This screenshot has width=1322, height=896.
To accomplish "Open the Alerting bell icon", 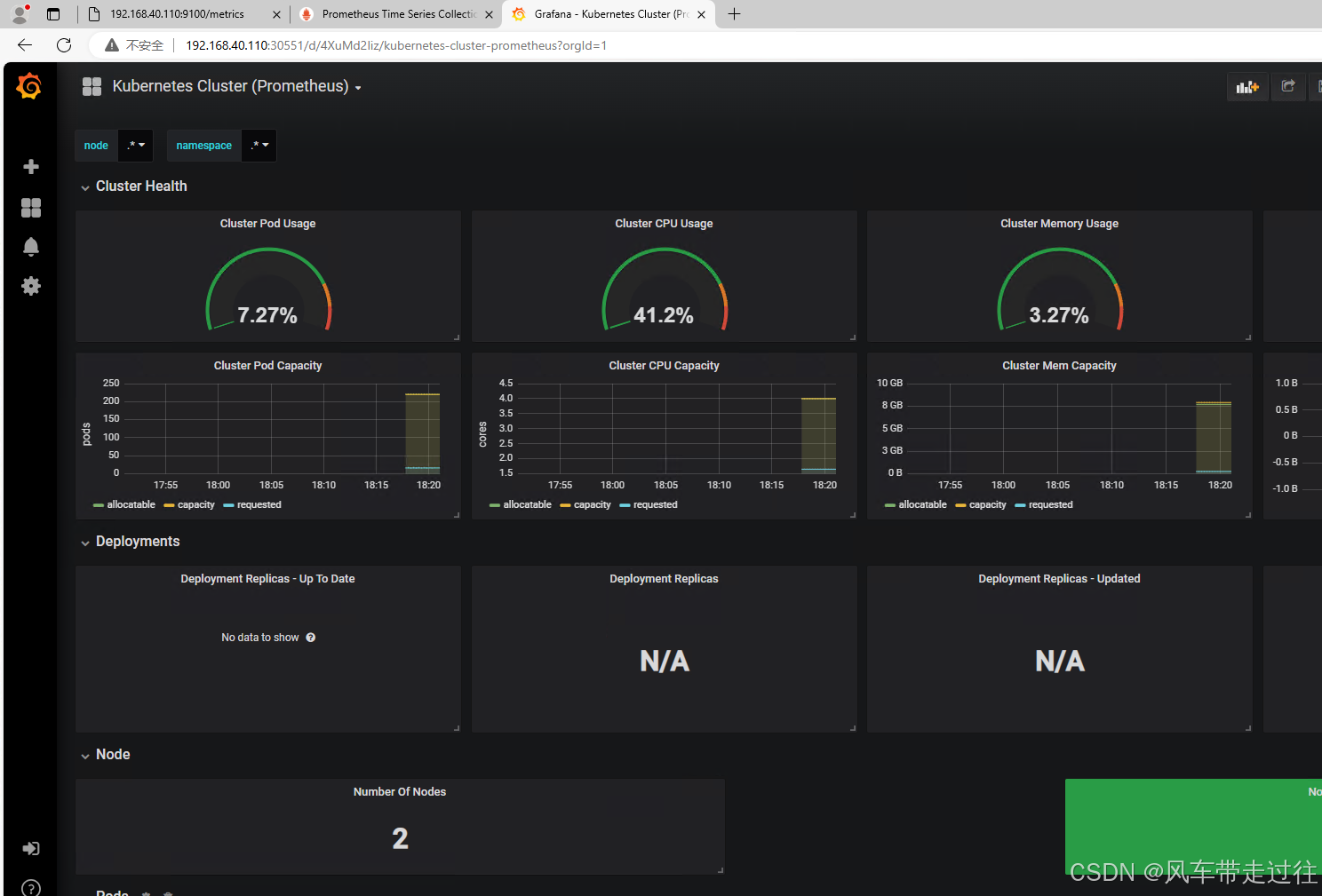I will (31, 247).
